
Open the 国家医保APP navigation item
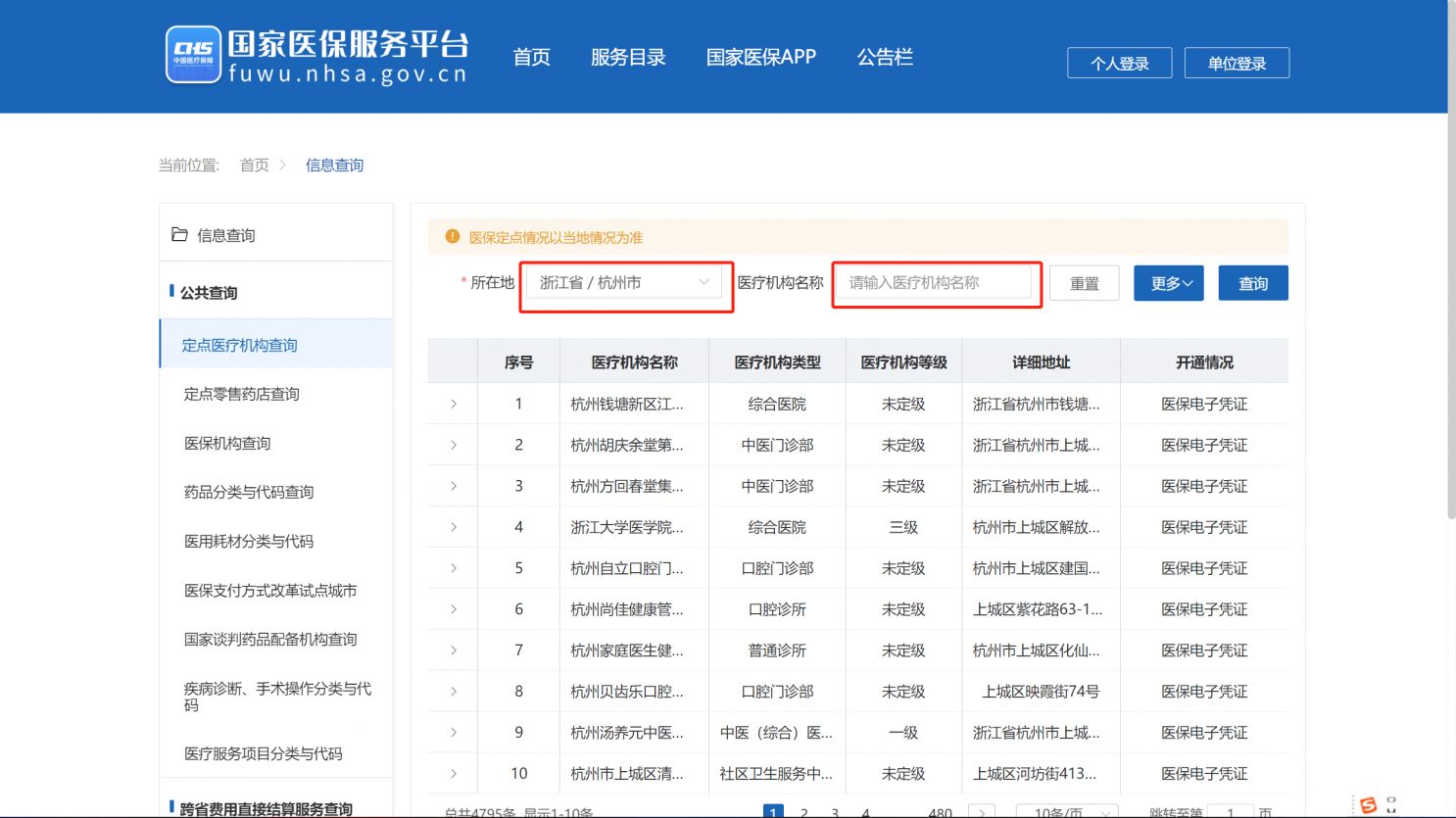(761, 57)
